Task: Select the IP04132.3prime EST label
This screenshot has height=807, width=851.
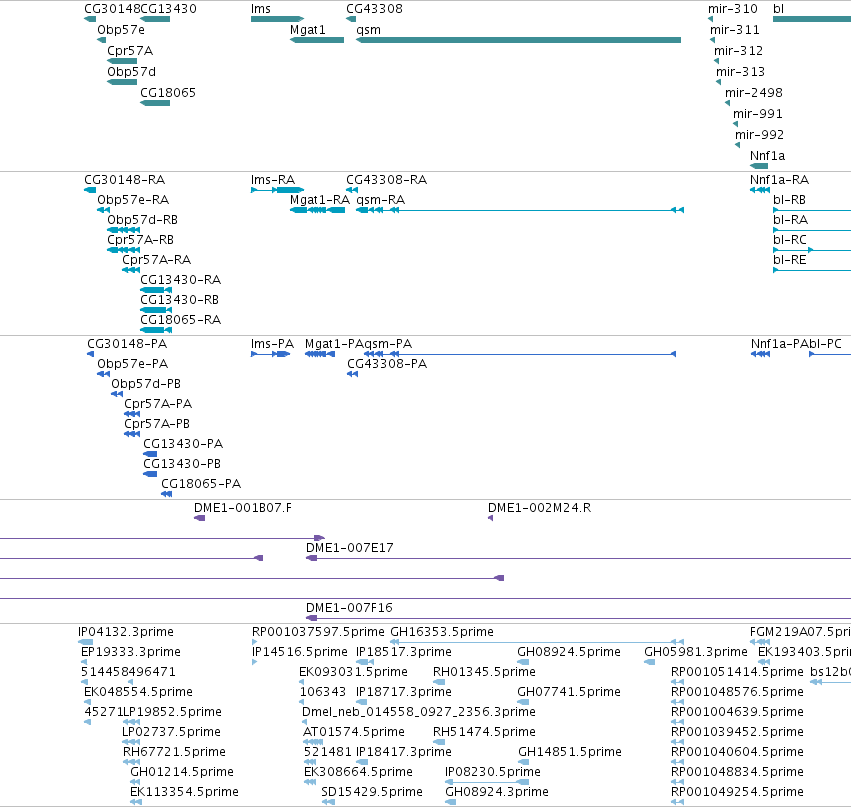Action: click(x=126, y=632)
